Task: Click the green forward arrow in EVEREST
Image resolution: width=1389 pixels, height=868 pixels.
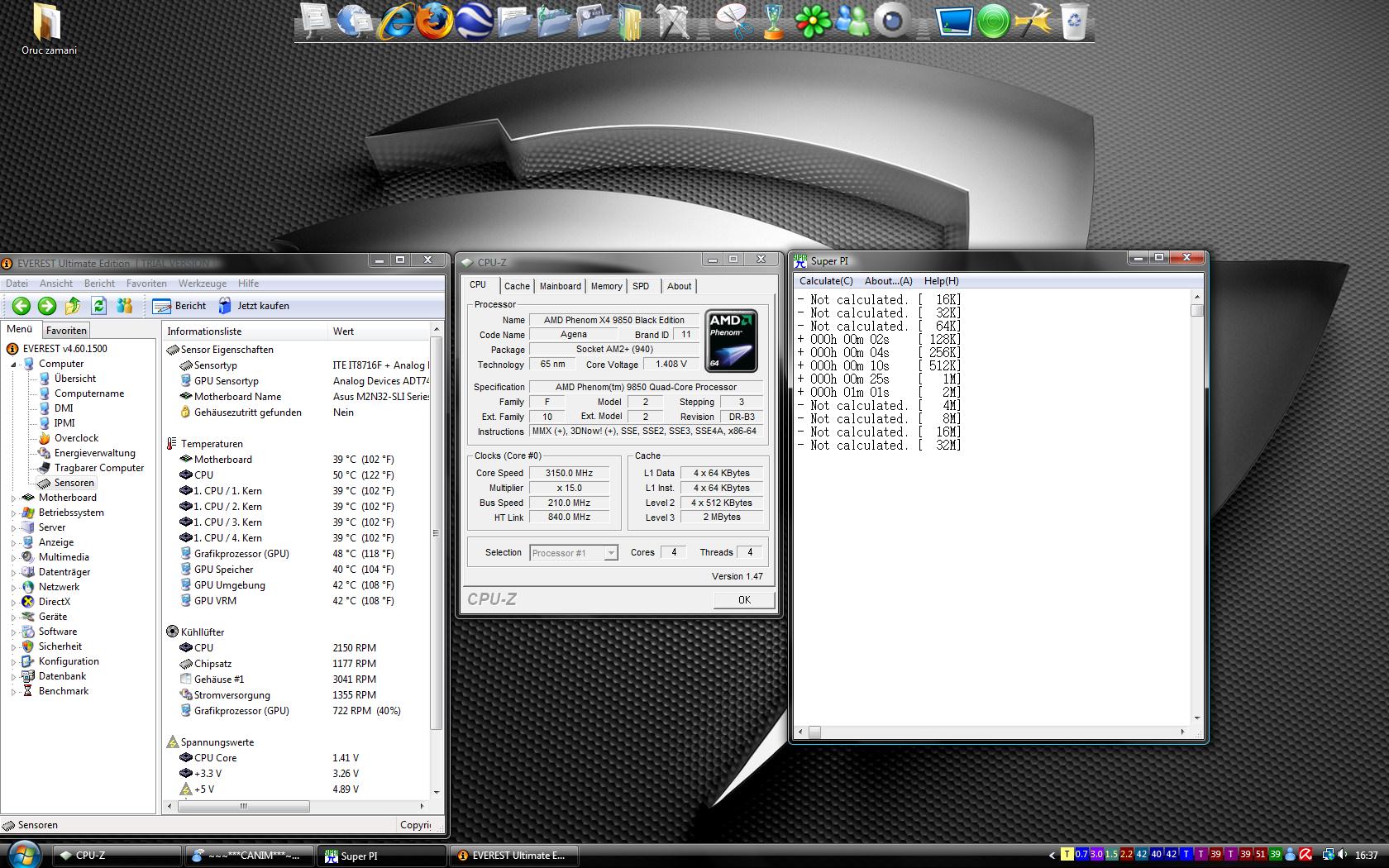Action: click(x=47, y=306)
